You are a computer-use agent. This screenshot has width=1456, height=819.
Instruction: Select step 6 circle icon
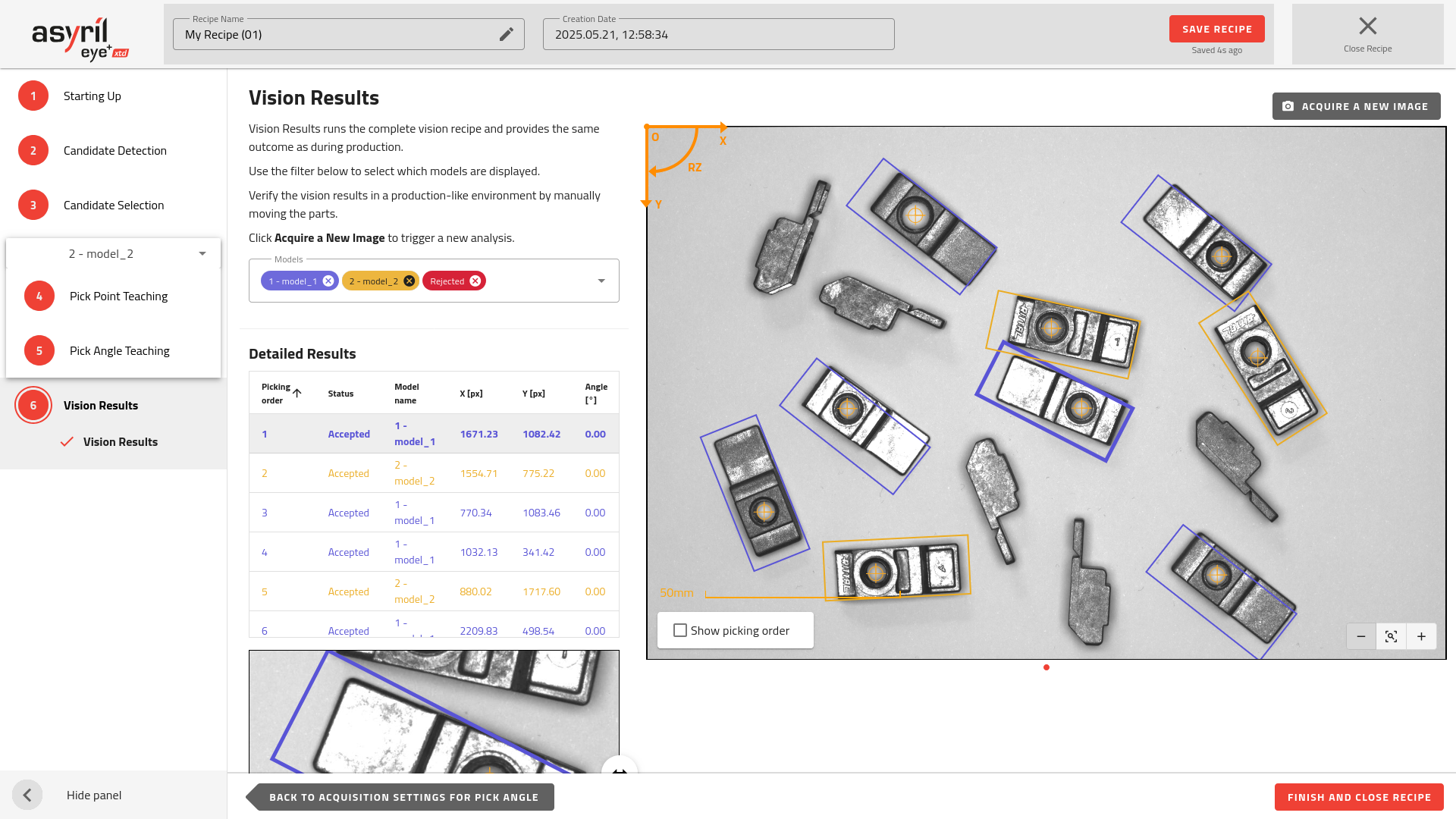(x=33, y=406)
